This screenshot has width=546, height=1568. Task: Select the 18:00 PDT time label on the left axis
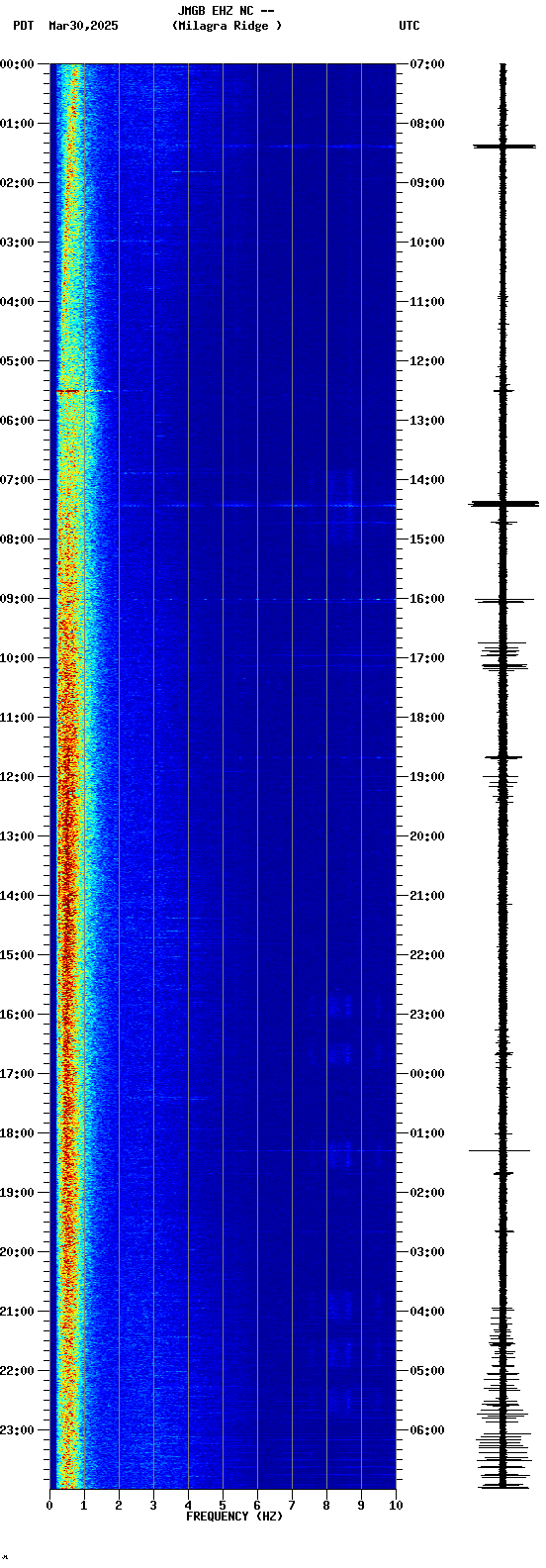tap(17, 1133)
